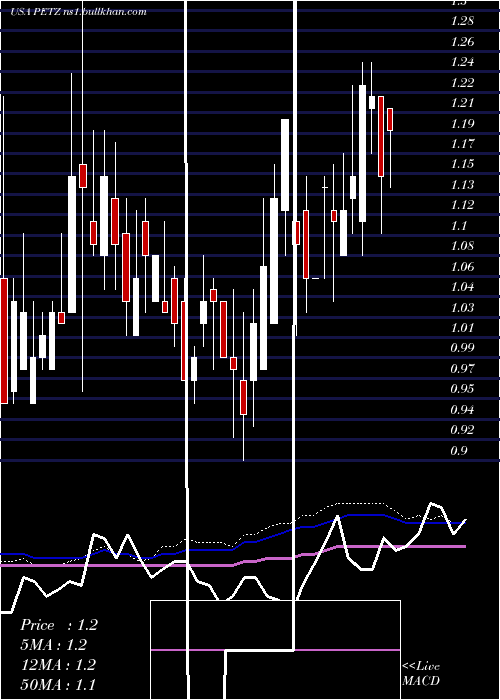Click the <<Live MACD label
This screenshot has height=700, width=500.
point(421,673)
